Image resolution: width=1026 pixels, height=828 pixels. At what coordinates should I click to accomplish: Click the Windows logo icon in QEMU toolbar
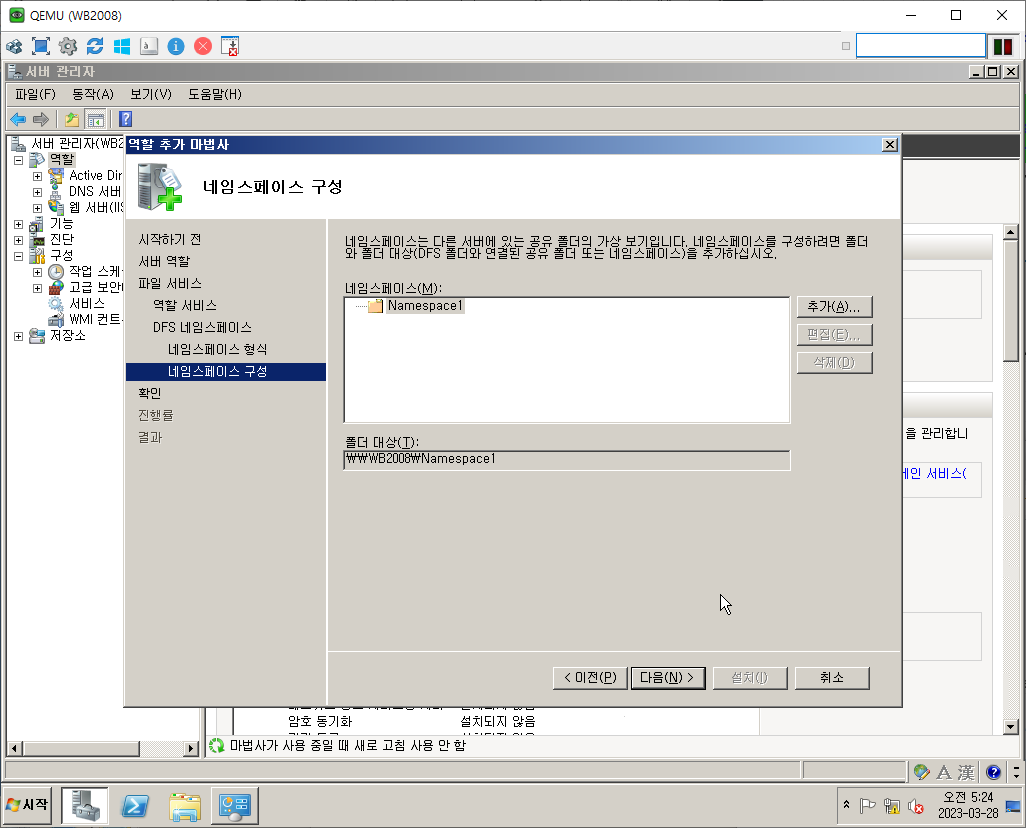coord(122,46)
